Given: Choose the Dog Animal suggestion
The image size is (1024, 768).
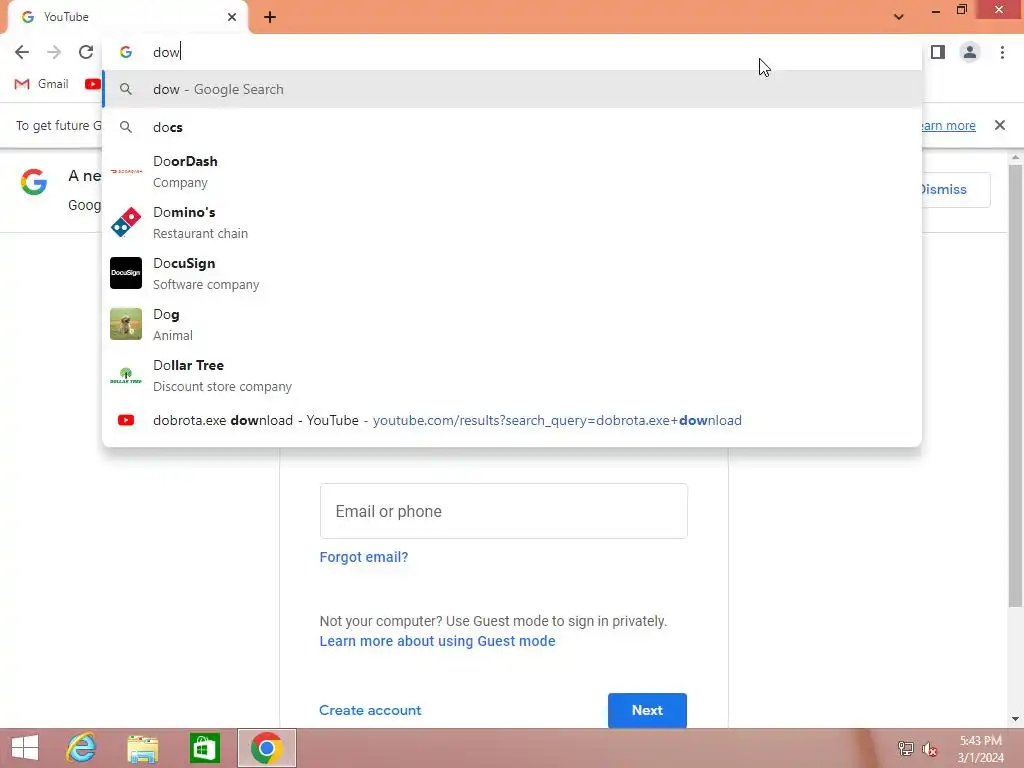Looking at the screenshot, I should pyautogui.click(x=512, y=325).
